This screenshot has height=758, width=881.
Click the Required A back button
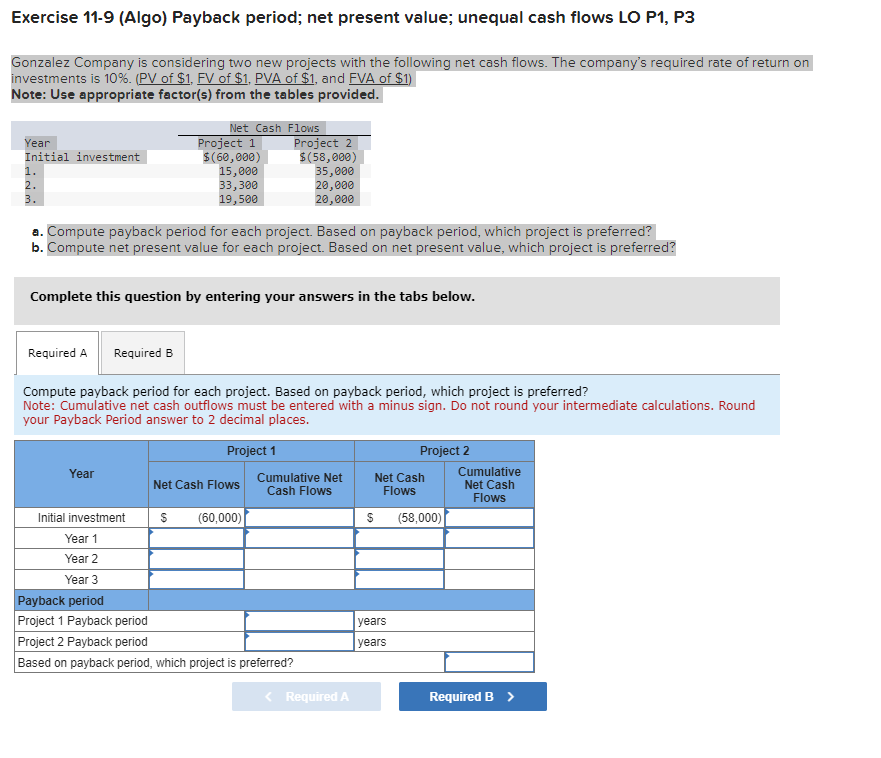tap(306, 696)
